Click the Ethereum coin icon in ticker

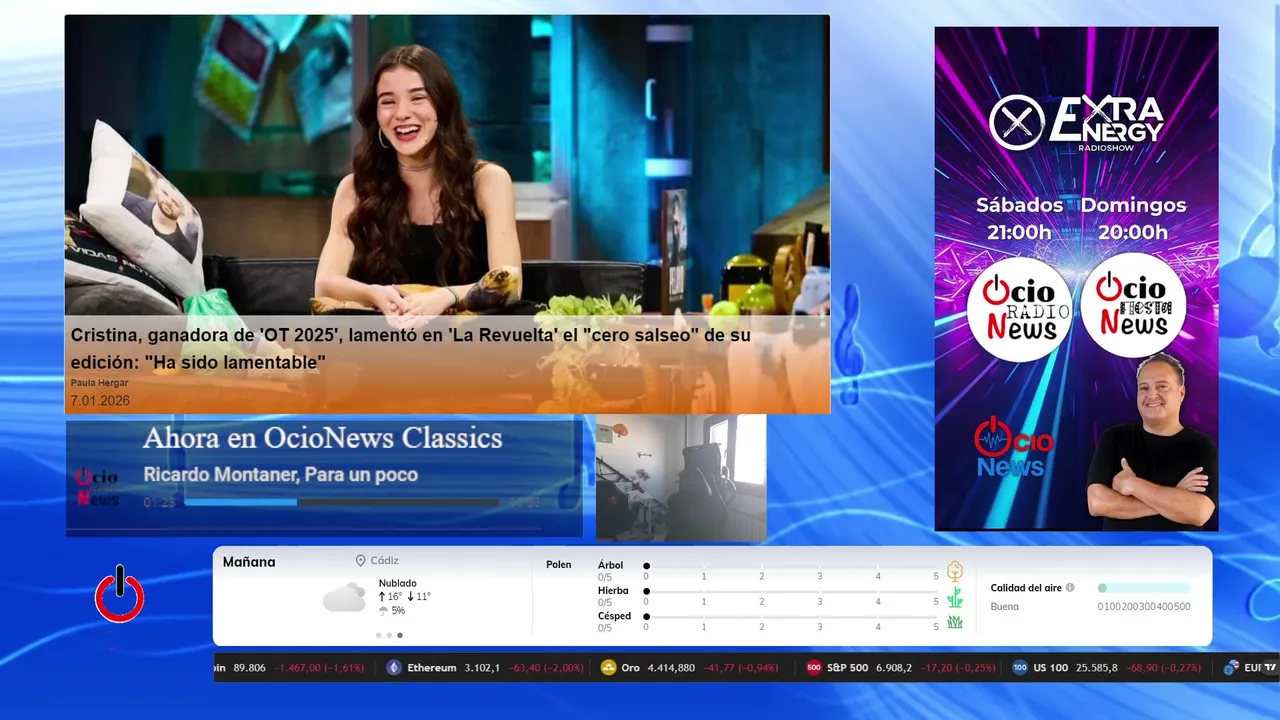[394, 668]
